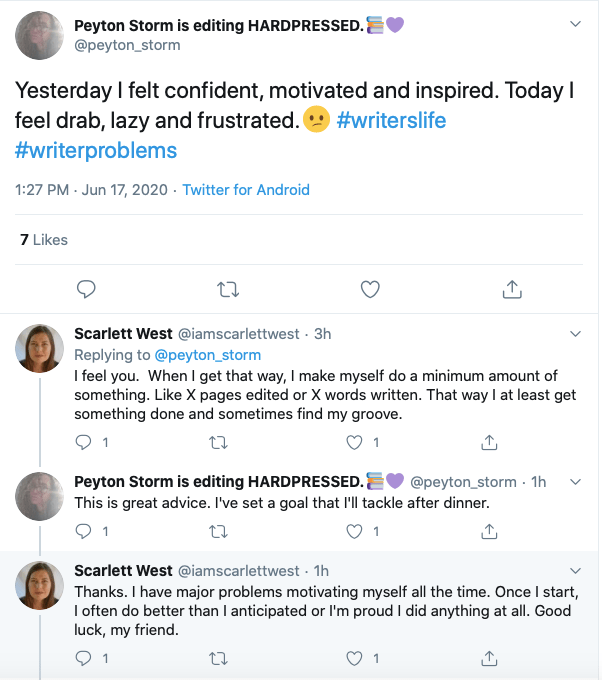Like the main tweet about feeling drab
The height and width of the screenshot is (680, 602).
[x=370, y=289]
